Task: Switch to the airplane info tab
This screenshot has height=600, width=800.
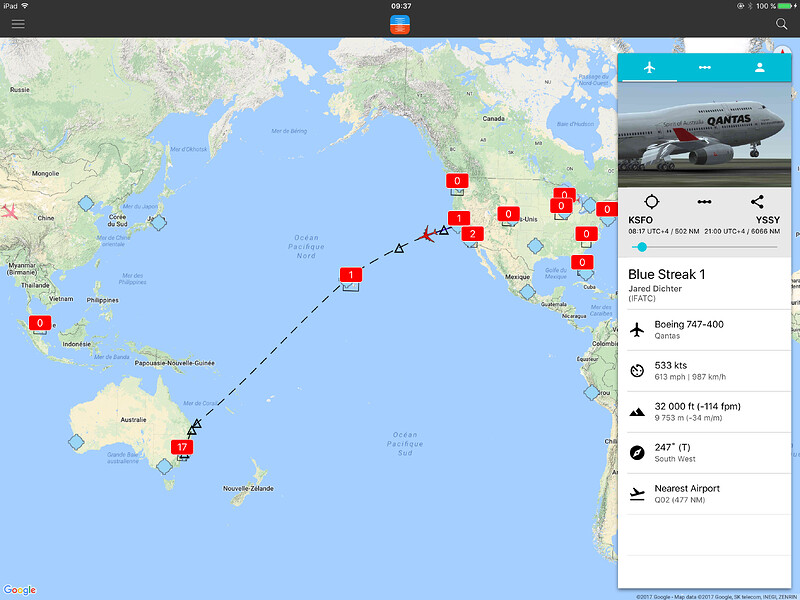Action: (x=649, y=67)
